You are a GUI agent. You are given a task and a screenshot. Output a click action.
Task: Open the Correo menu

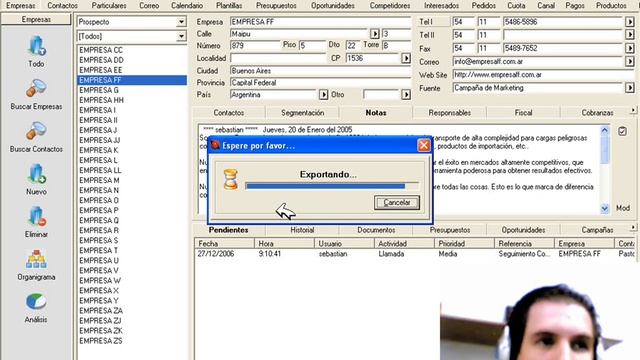coord(149,6)
